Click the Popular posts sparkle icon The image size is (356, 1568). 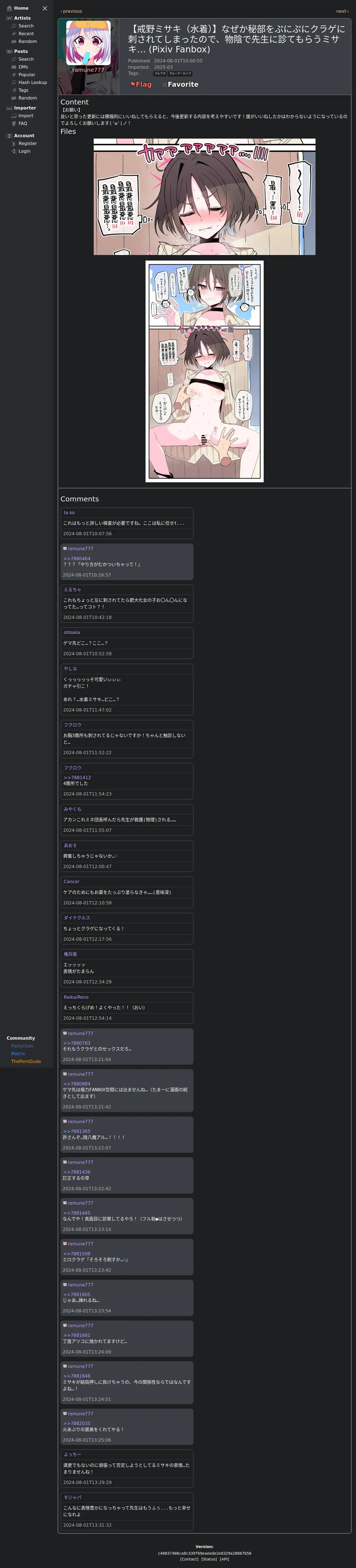pyautogui.click(x=14, y=75)
